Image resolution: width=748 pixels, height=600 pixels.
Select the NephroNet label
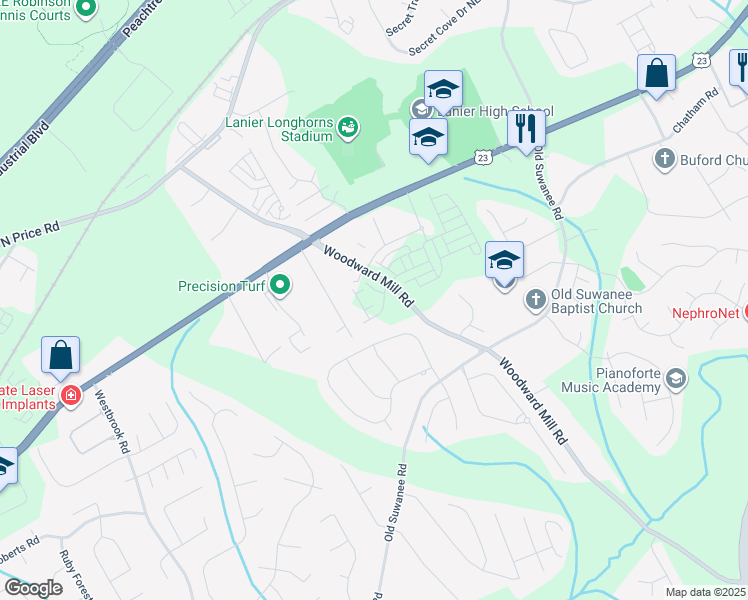coord(706,313)
